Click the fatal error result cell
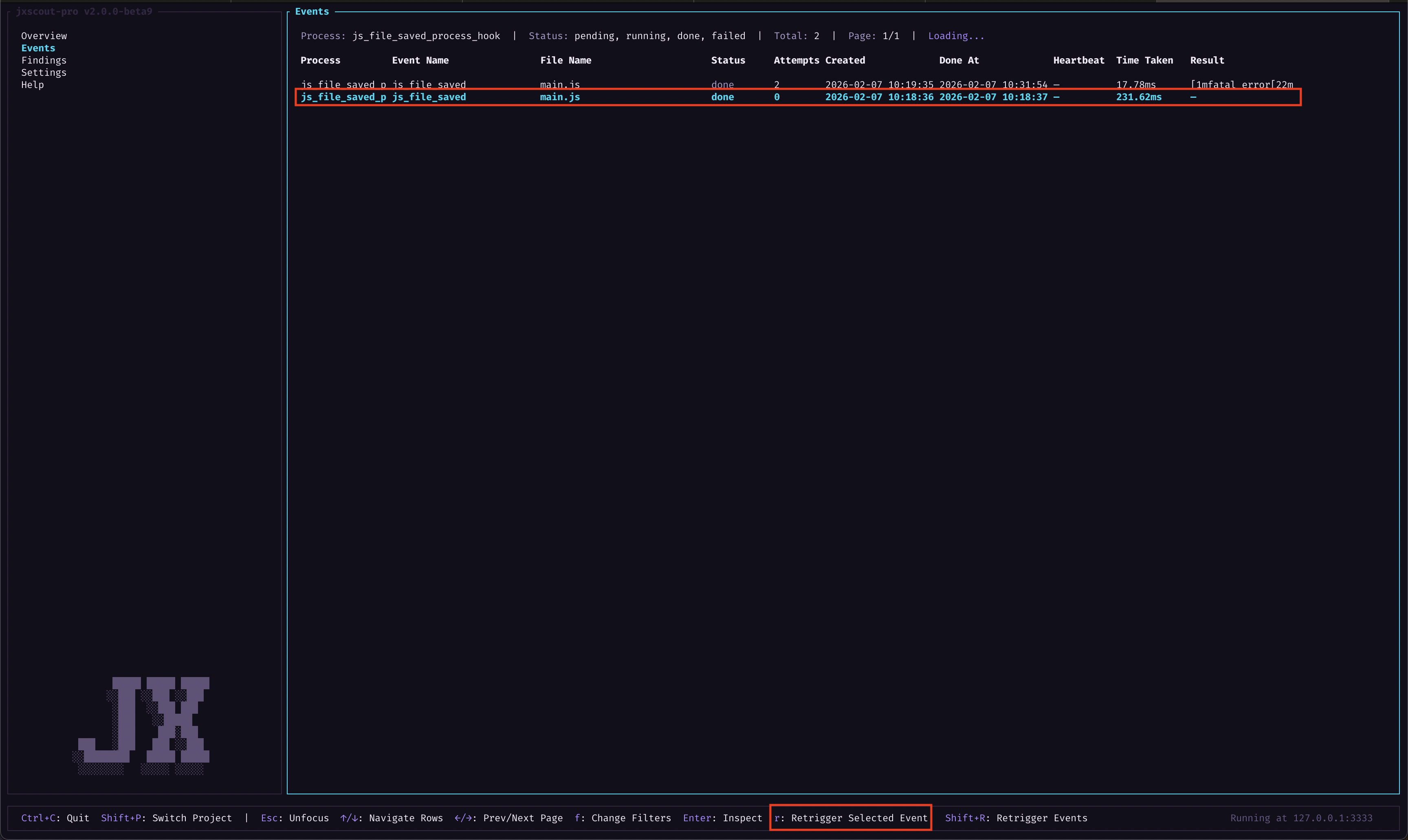Viewport: 1408px width, 840px height. click(1242, 84)
